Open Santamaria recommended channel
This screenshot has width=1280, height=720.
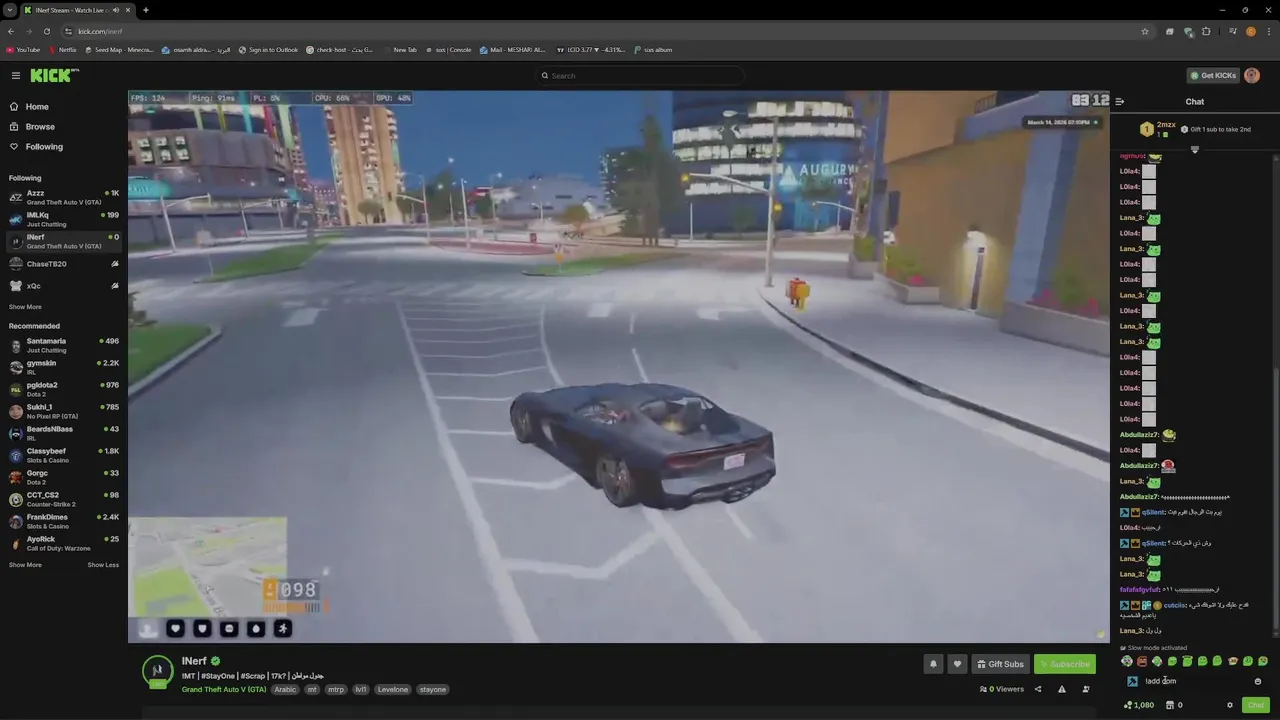(x=64, y=346)
